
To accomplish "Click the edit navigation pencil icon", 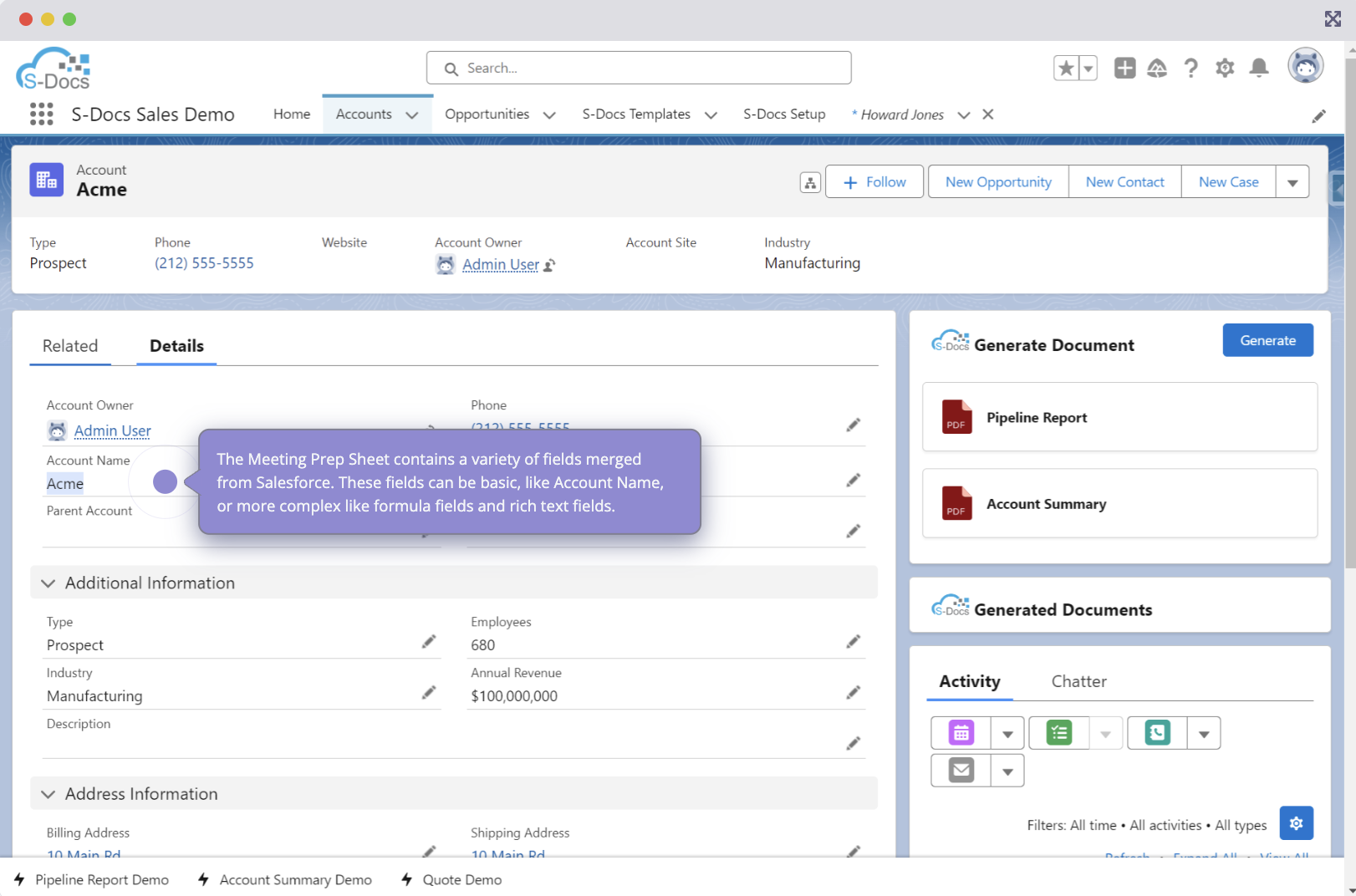I will pyautogui.click(x=1318, y=116).
